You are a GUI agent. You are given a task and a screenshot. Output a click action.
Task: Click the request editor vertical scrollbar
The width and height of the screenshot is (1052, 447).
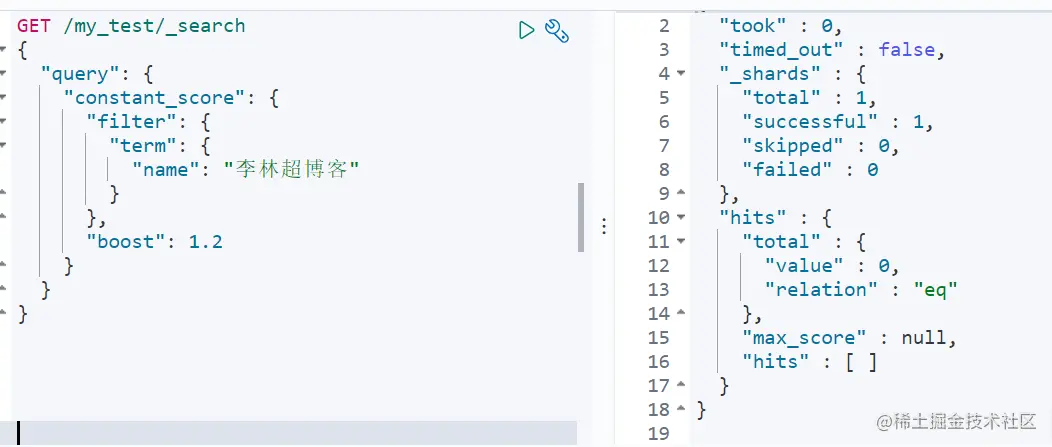581,217
